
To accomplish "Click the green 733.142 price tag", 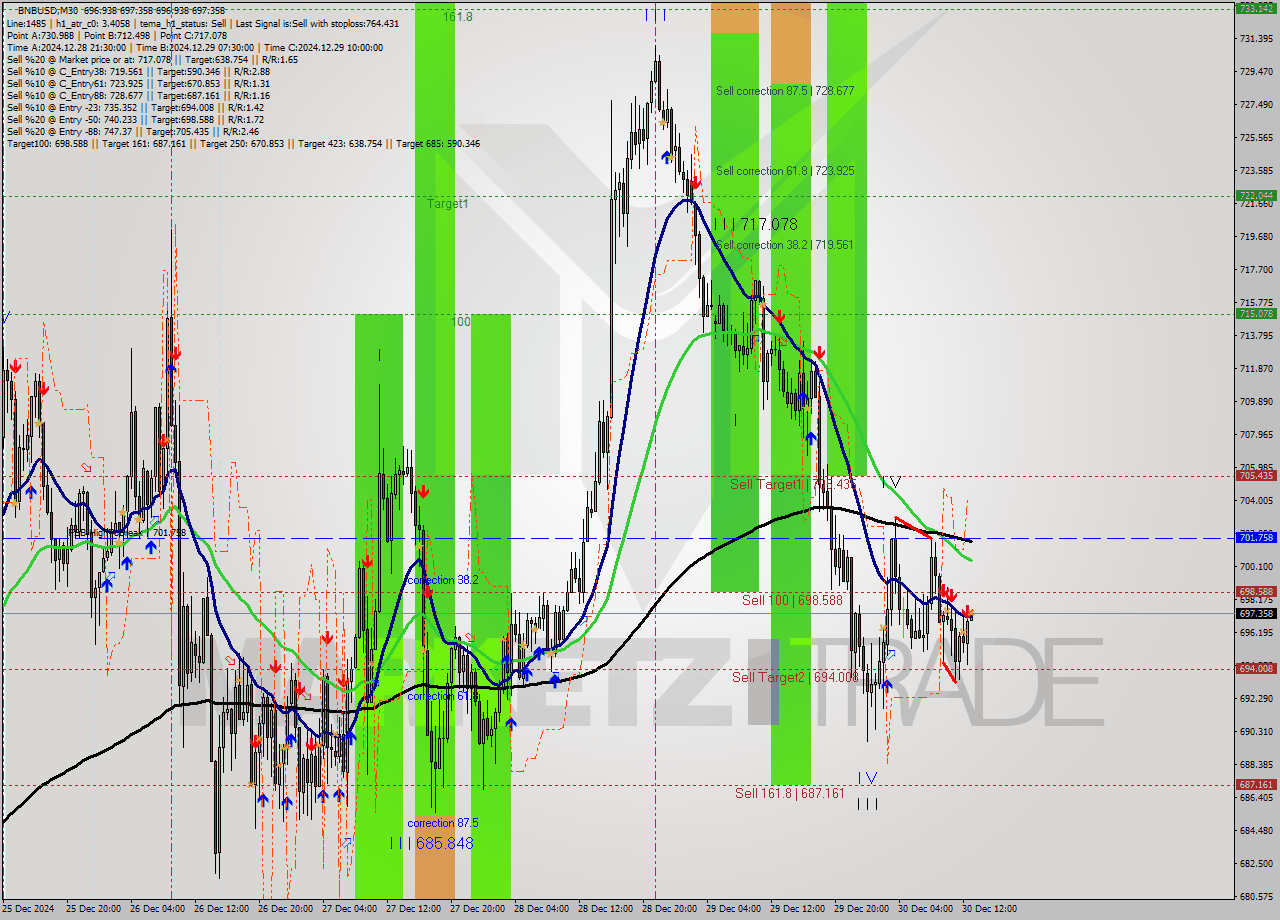I will point(1256,8).
